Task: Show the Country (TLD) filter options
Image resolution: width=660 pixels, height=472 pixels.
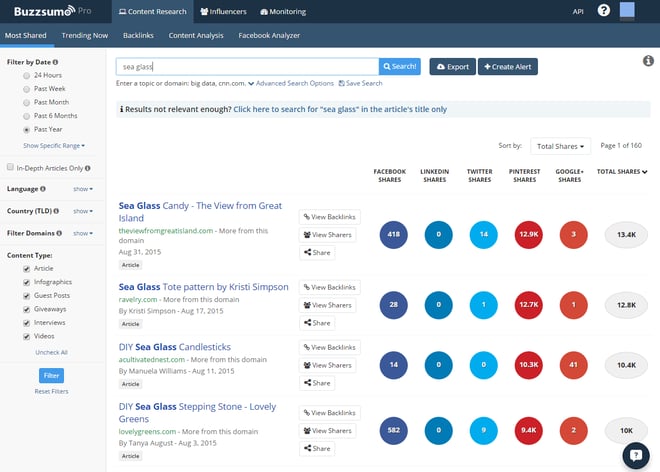Action: (83, 211)
